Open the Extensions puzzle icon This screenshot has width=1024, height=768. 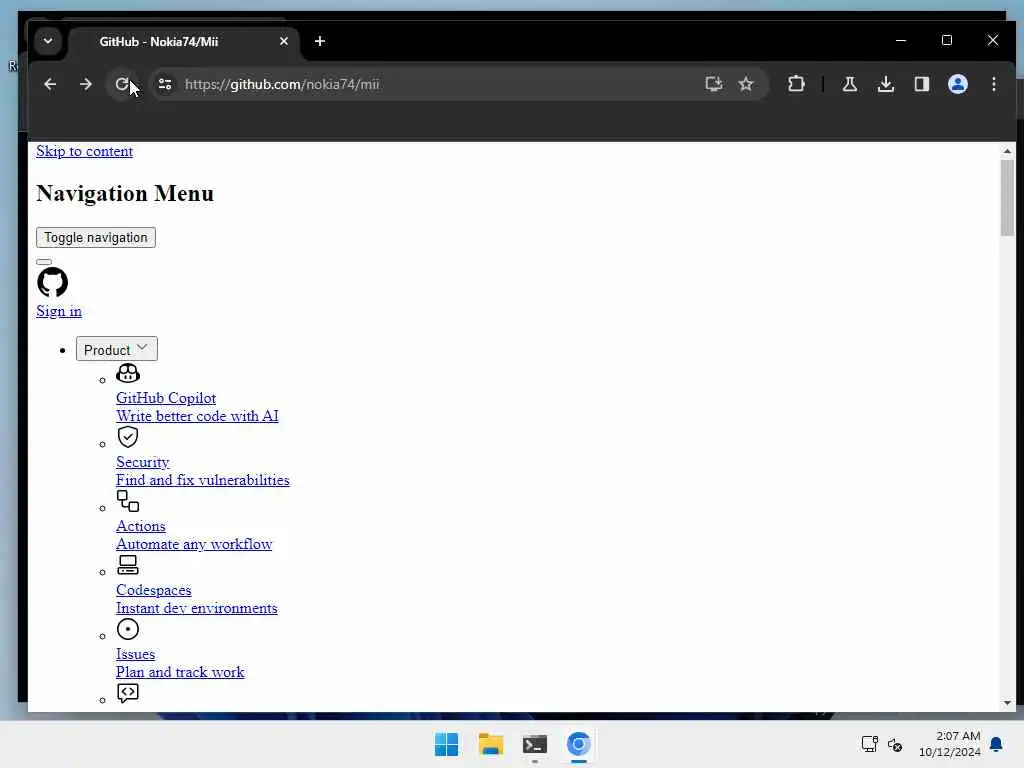point(796,84)
